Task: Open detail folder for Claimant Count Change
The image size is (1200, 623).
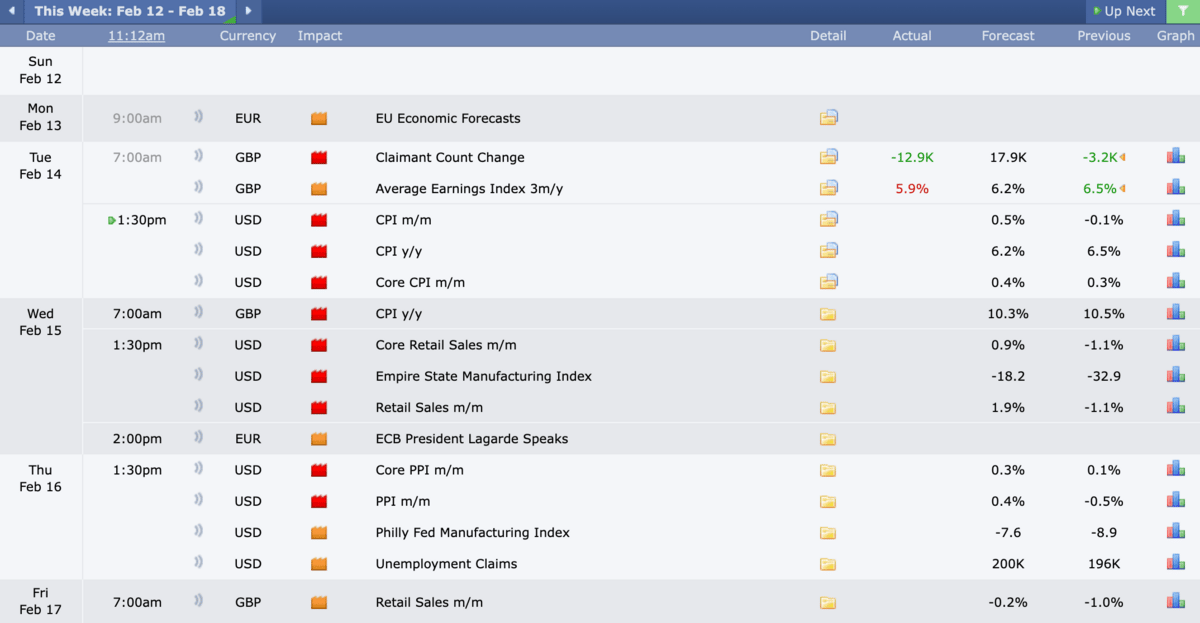Action: [x=828, y=157]
